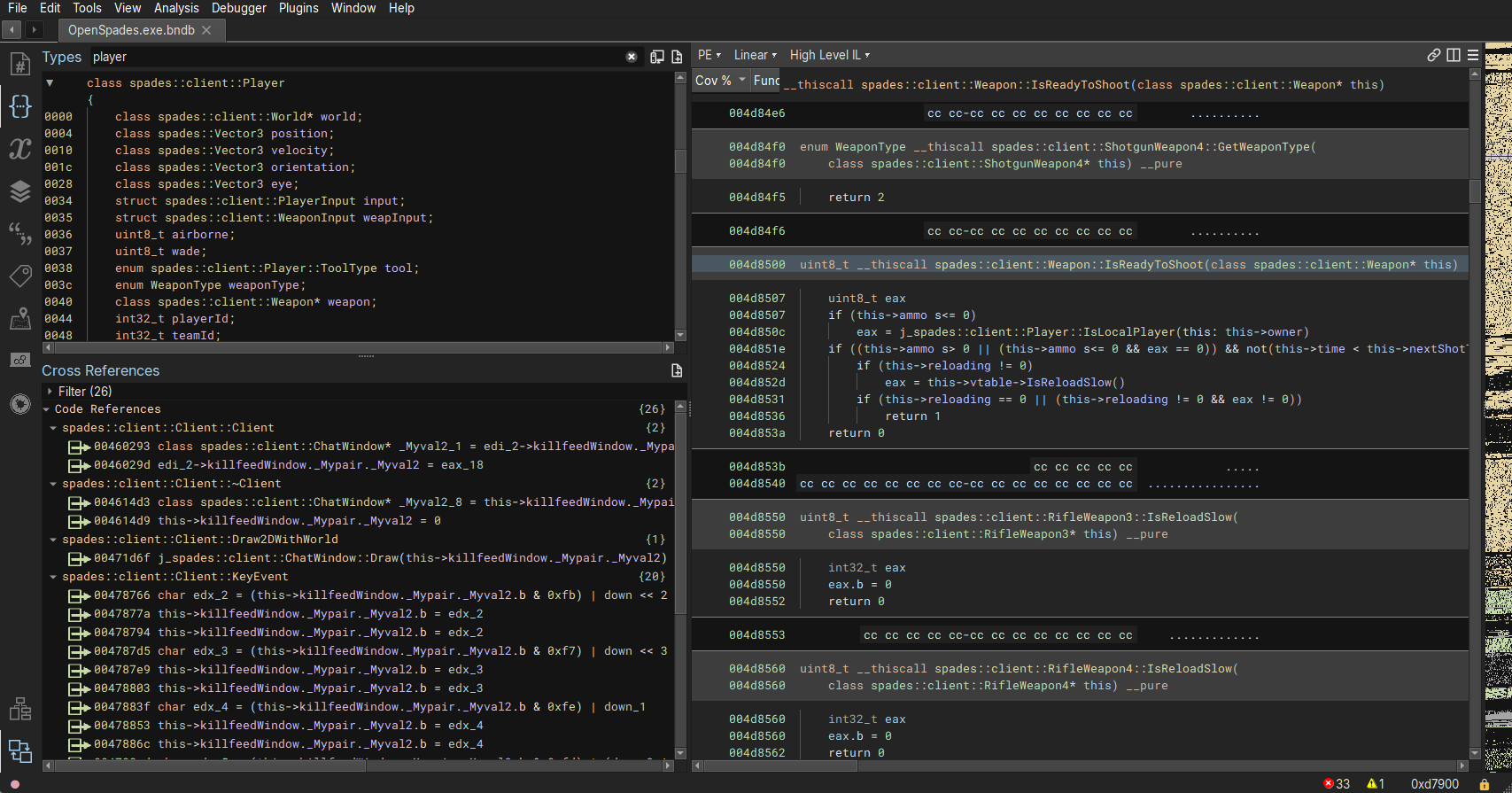This screenshot has height=793, width=1512.
Task: Collapse spades::client::Client::~Client references
Action: pos(53,484)
